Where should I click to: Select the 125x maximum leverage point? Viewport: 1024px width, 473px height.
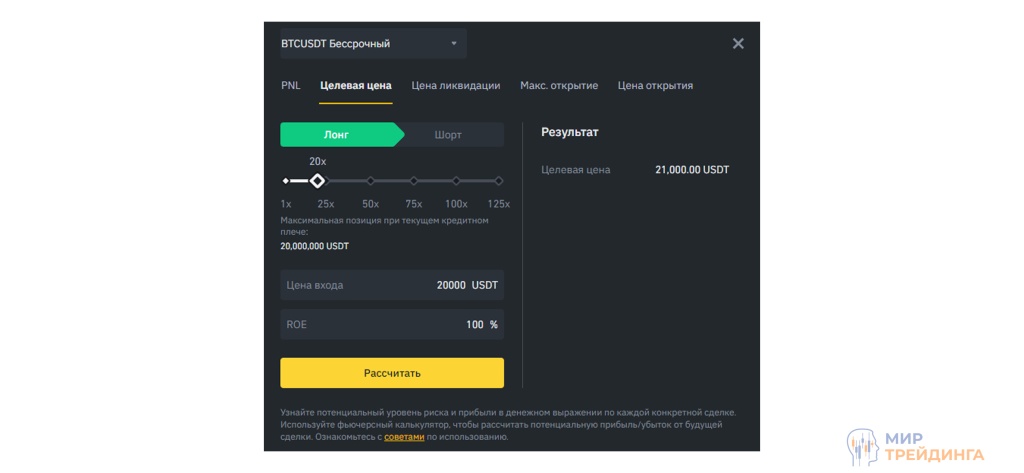[499, 181]
